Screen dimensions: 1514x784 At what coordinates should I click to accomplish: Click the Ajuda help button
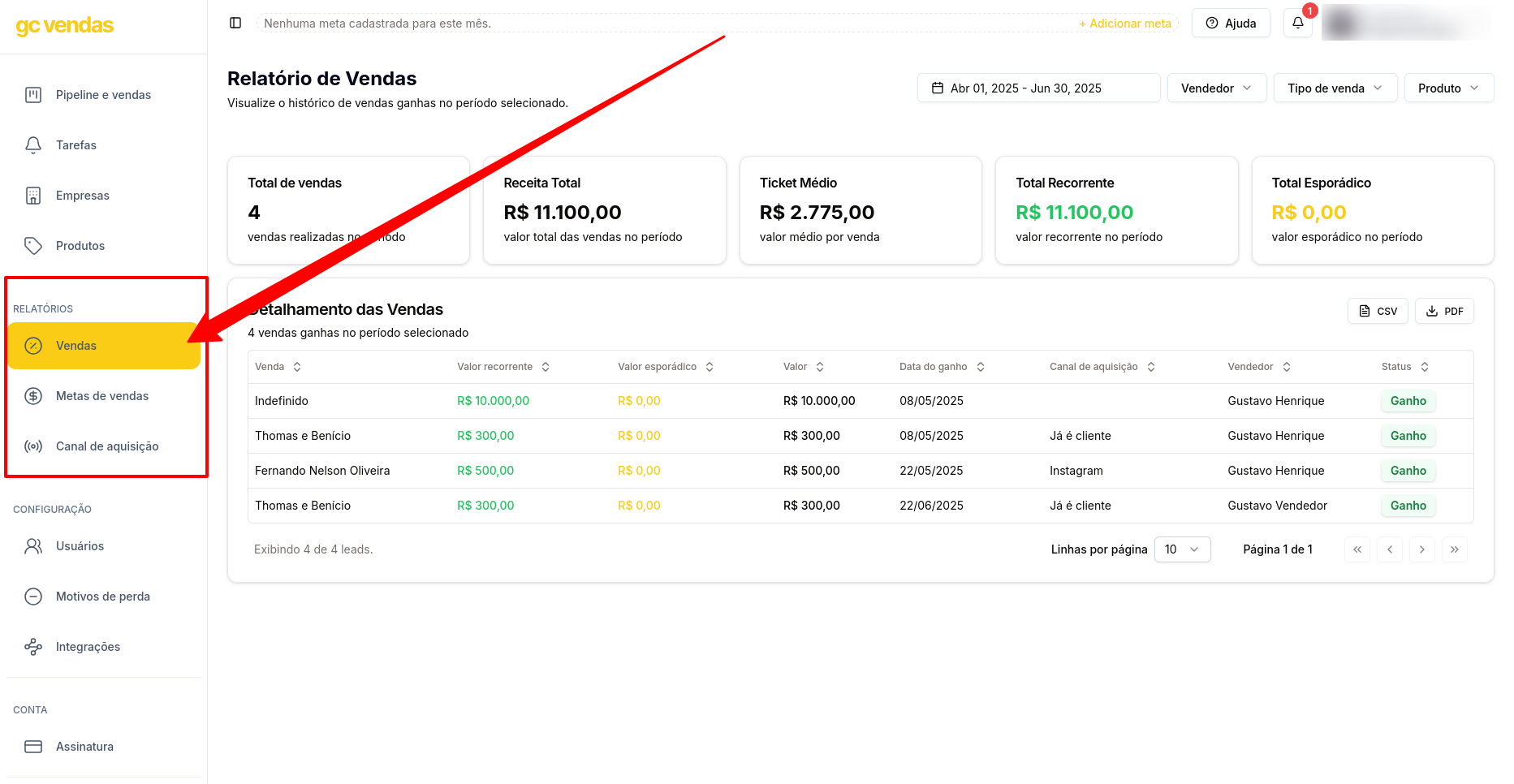[1231, 23]
